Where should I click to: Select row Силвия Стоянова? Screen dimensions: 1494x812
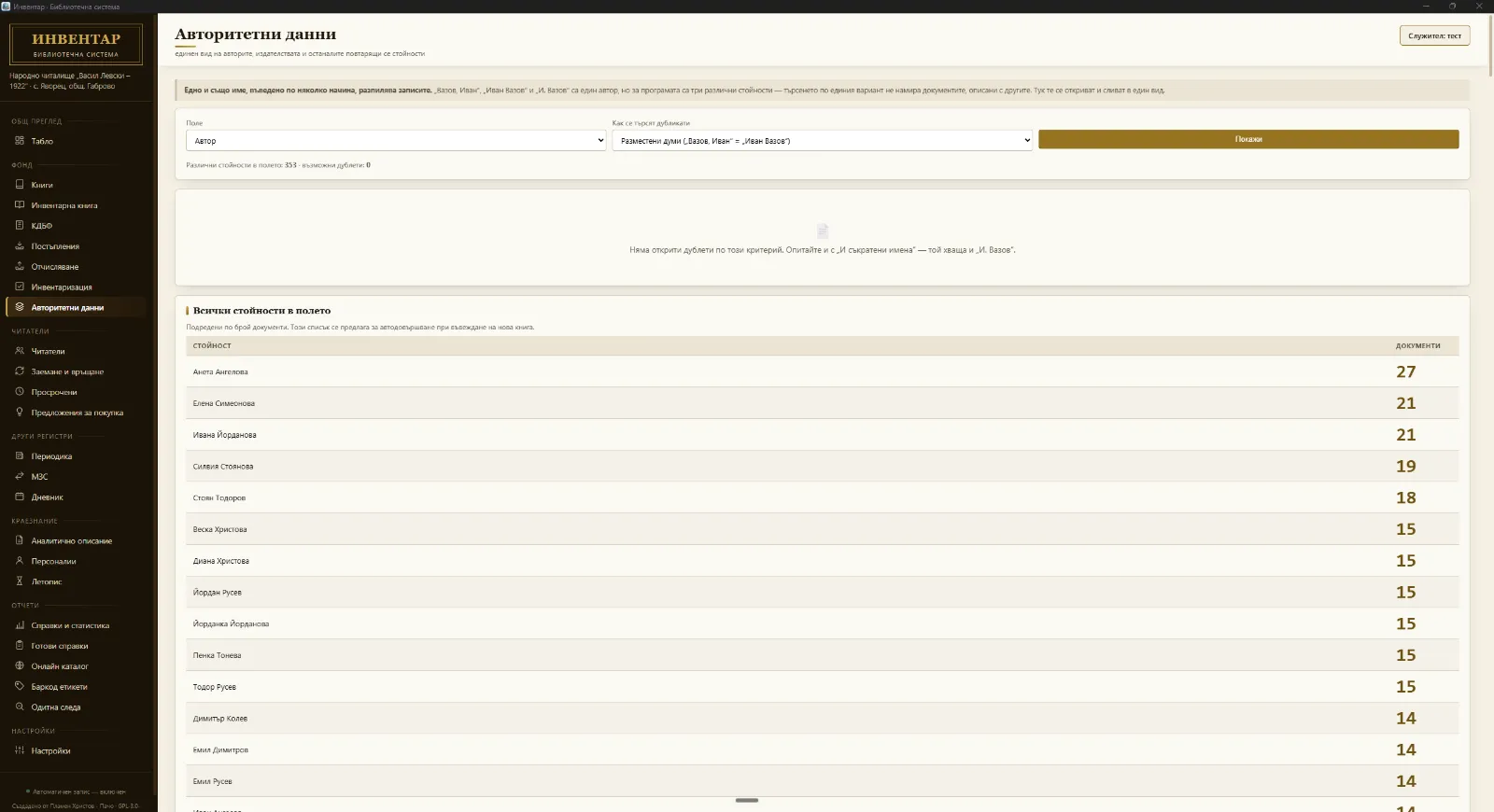pyautogui.click(x=822, y=467)
